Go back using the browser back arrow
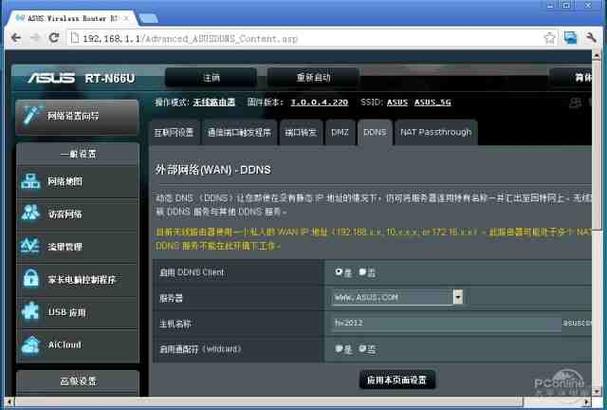Viewport: 607px width, 410px height. pos(16,38)
